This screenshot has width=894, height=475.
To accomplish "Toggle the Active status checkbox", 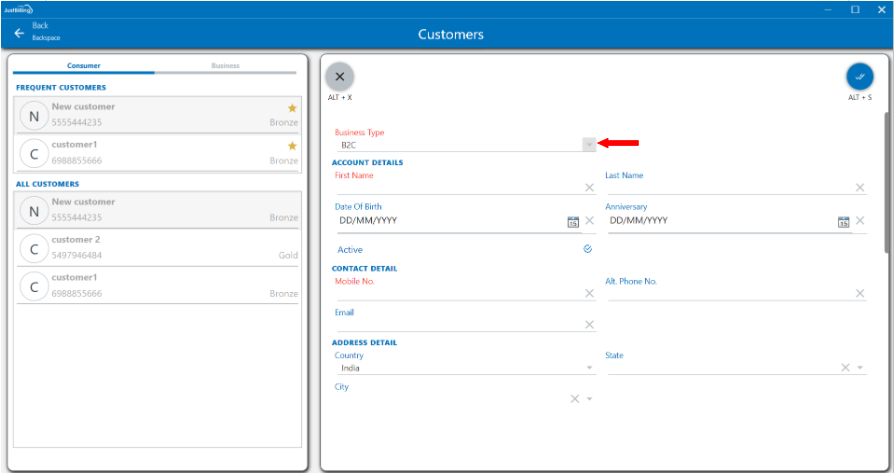I will coord(588,249).
